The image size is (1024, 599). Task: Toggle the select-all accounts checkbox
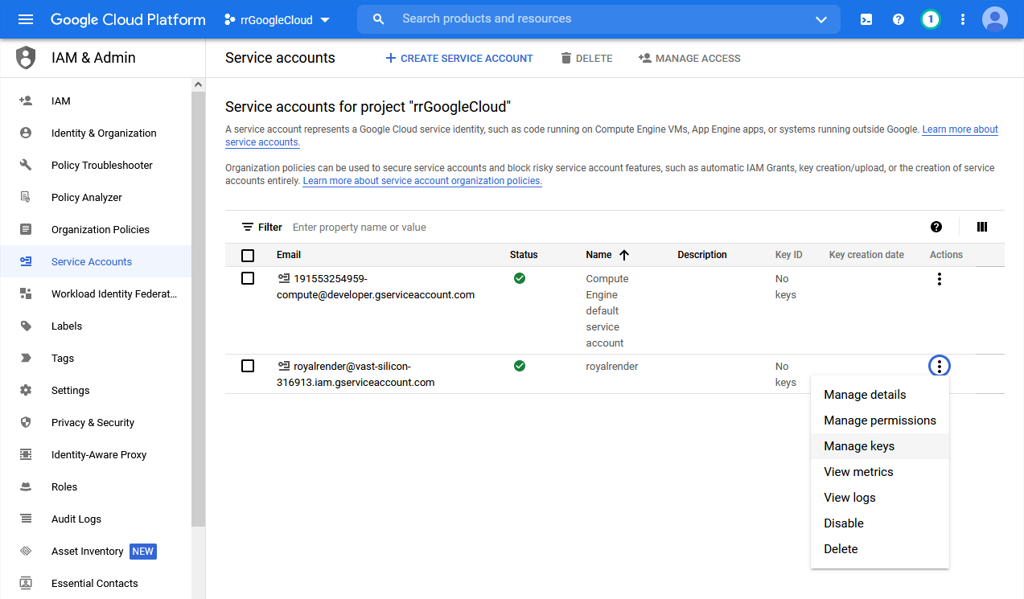pyautogui.click(x=248, y=255)
